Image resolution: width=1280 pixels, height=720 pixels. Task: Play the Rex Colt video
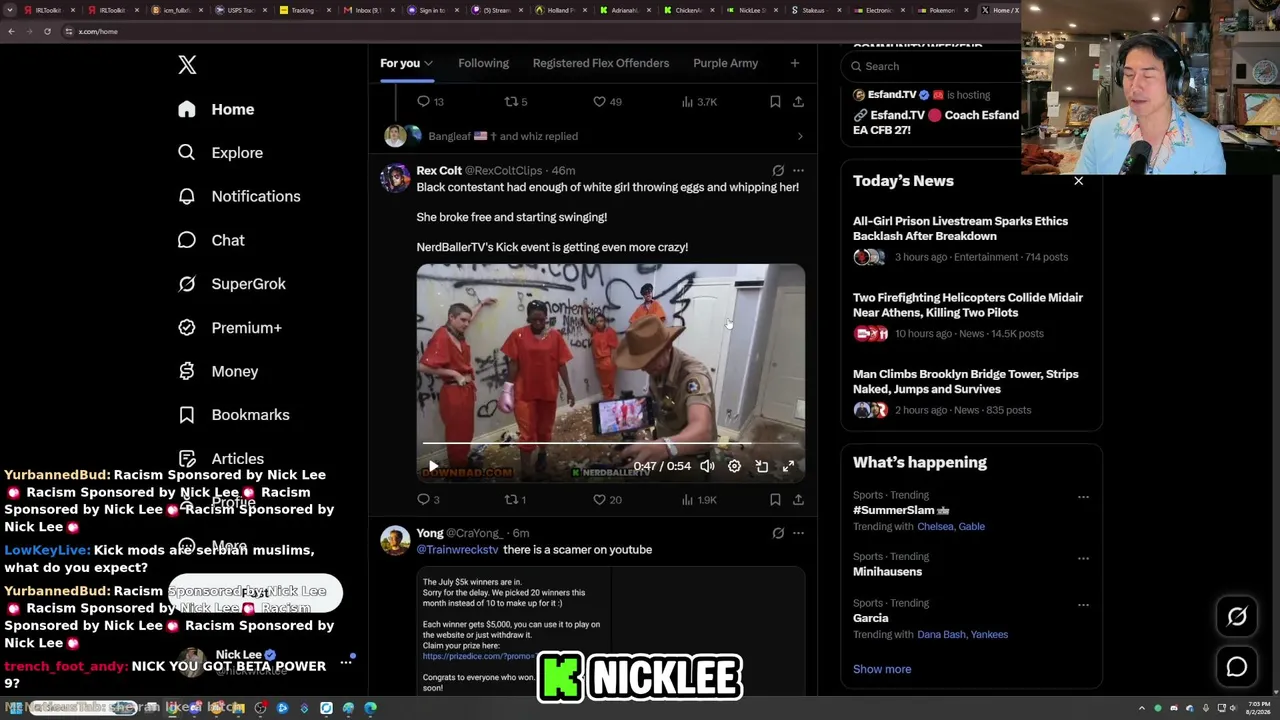[433, 466]
